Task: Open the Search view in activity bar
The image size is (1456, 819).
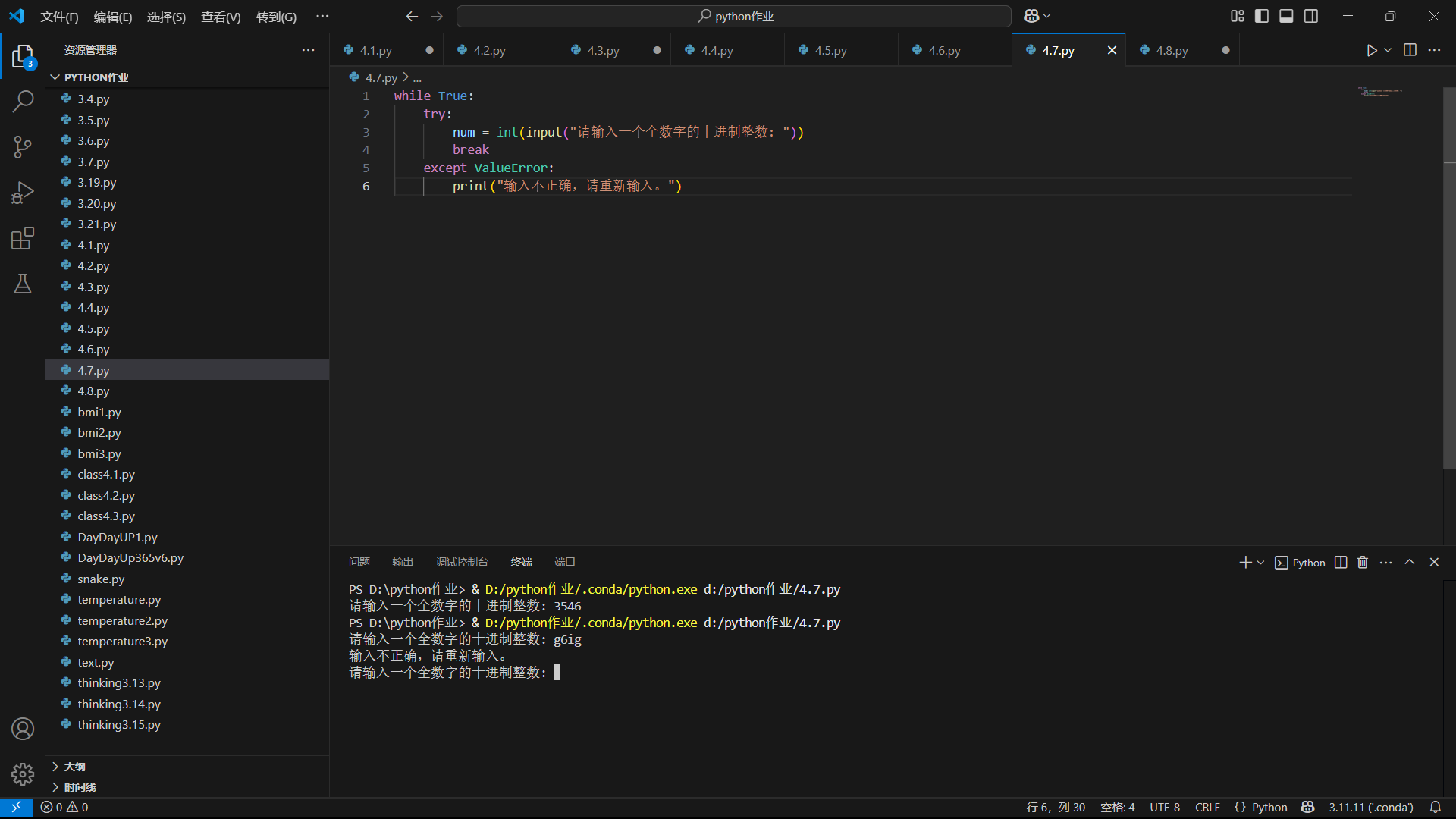Action: [x=23, y=101]
